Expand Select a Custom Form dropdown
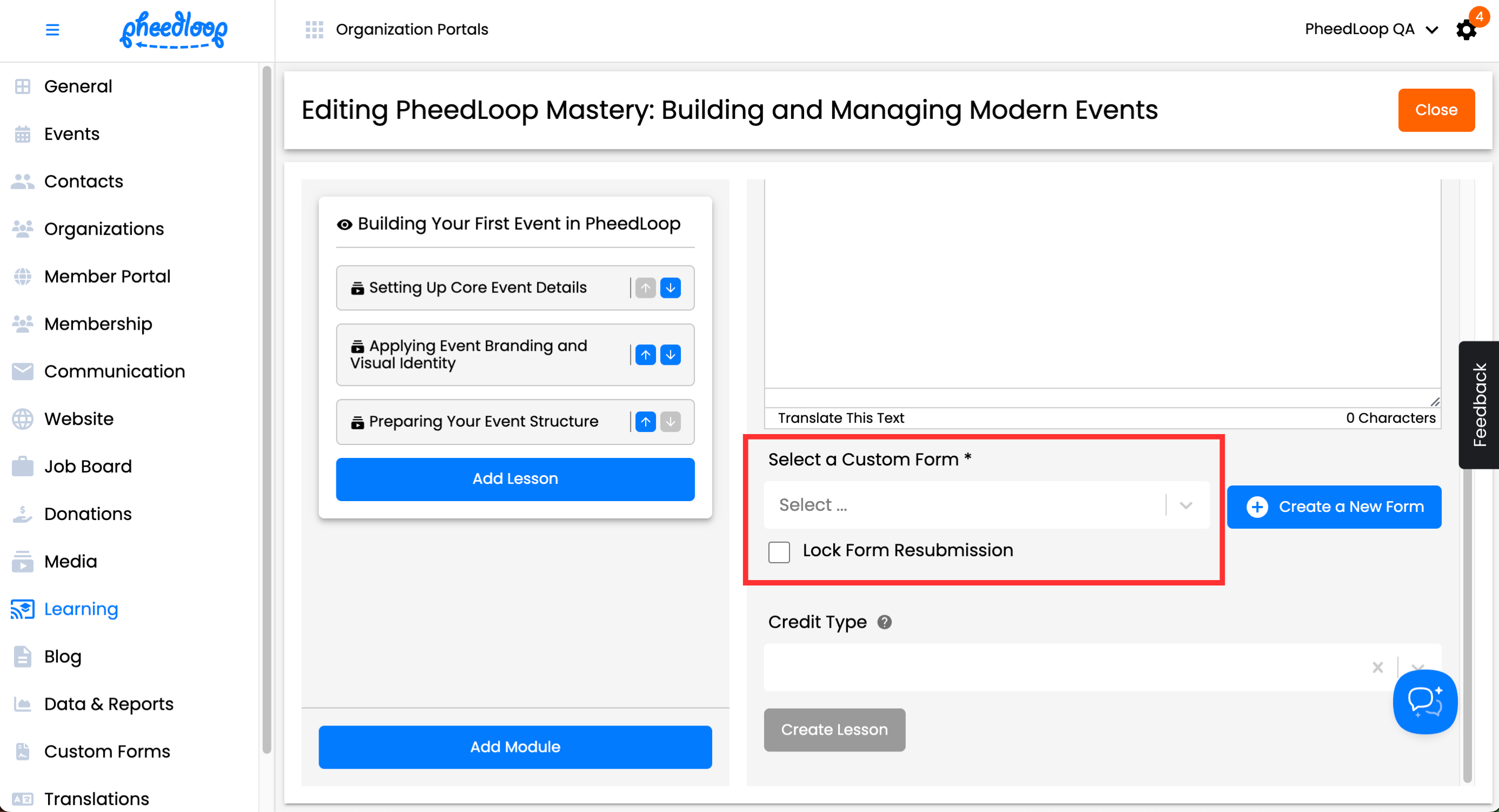The height and width of the screenshot is (812, 1499). click(1186, 505)
